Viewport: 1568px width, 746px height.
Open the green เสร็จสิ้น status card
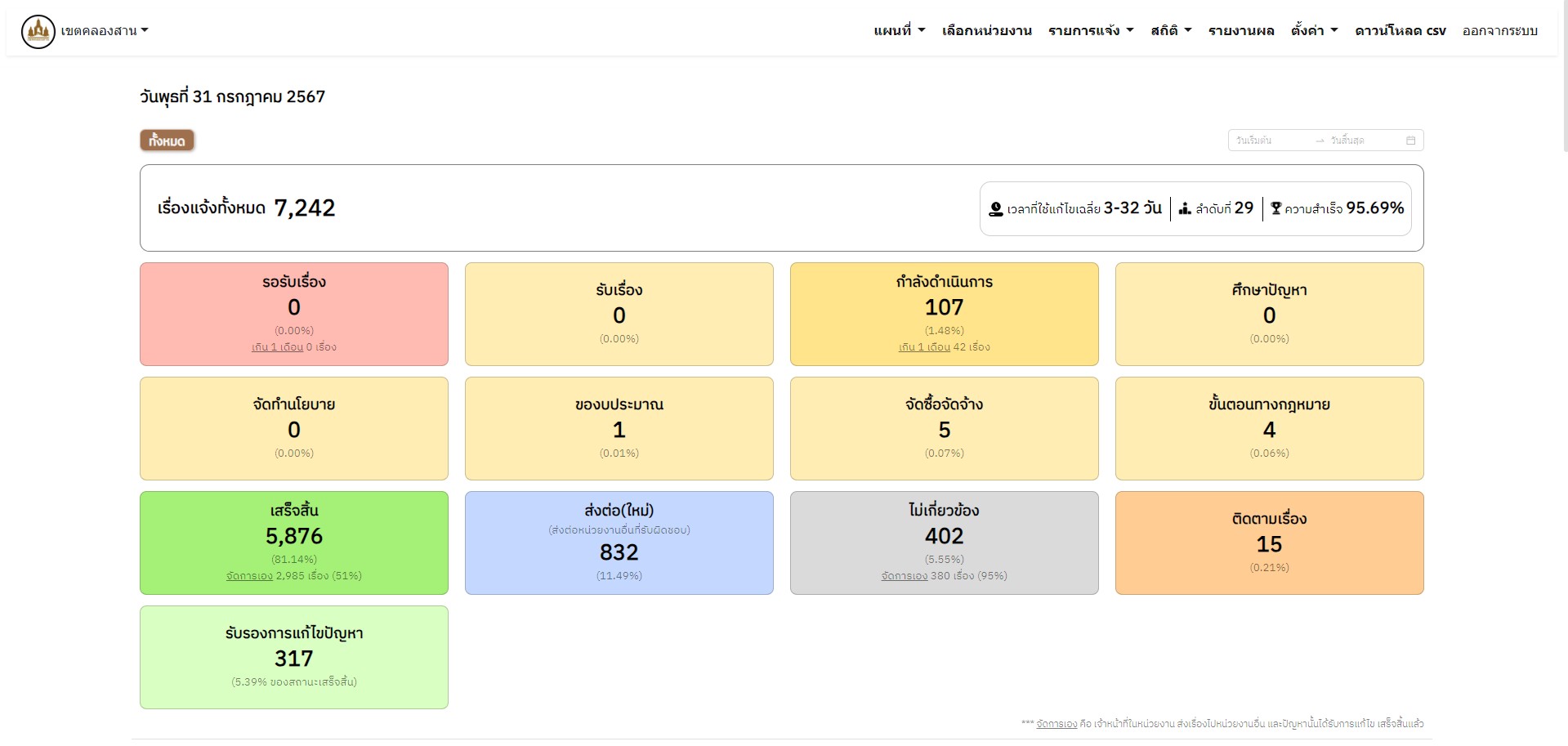click(294, 543)
